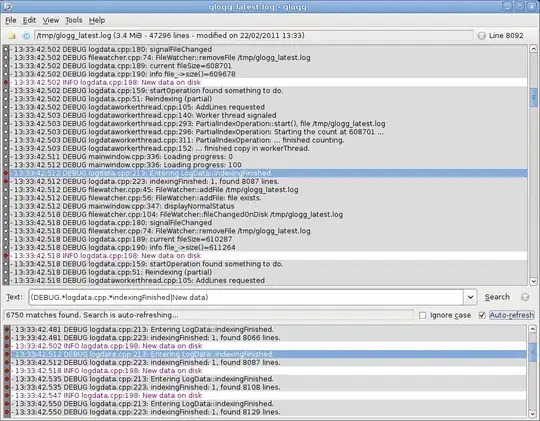Open the File menu
Viewport: 540px width, 421px height.
tap(11, 20)
